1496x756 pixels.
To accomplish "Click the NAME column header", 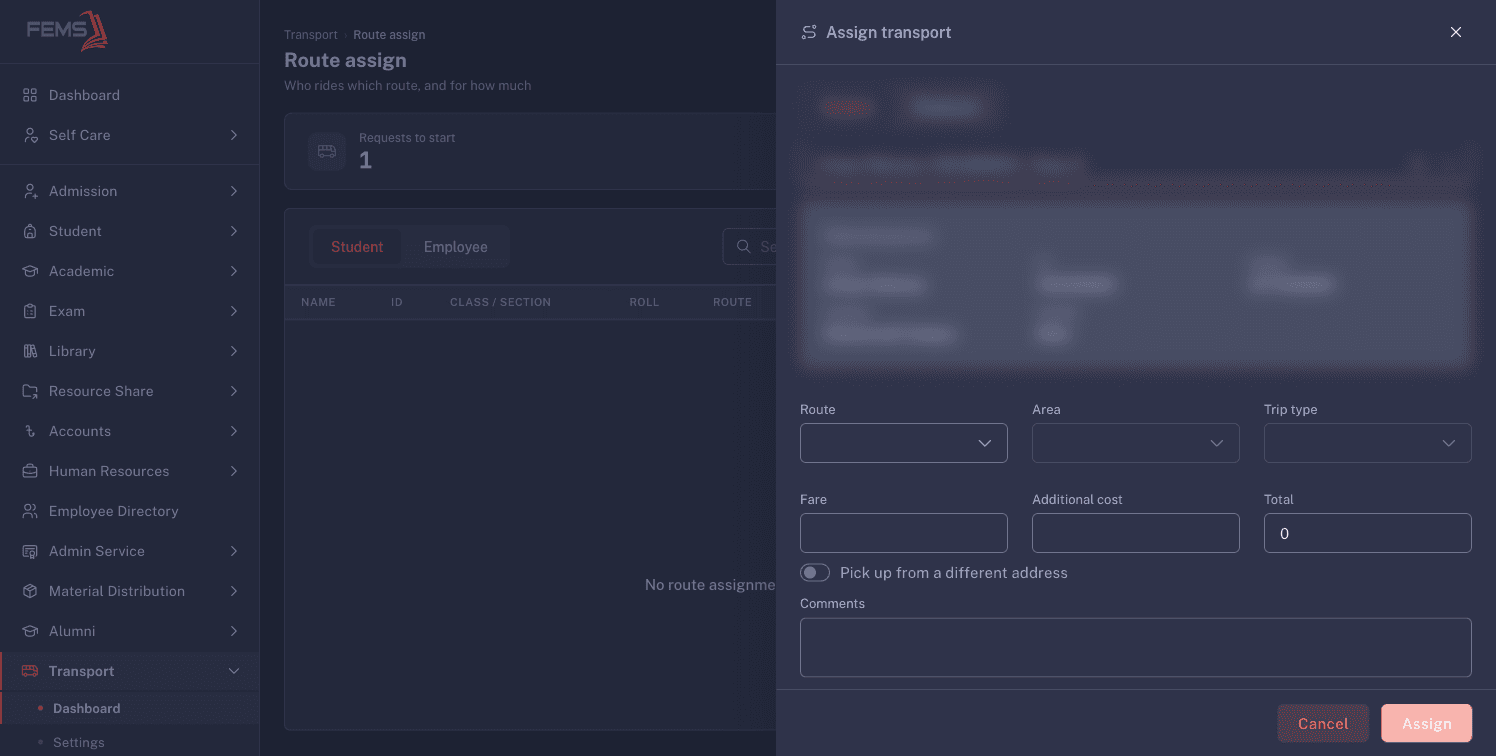I will tap(318, 302).
